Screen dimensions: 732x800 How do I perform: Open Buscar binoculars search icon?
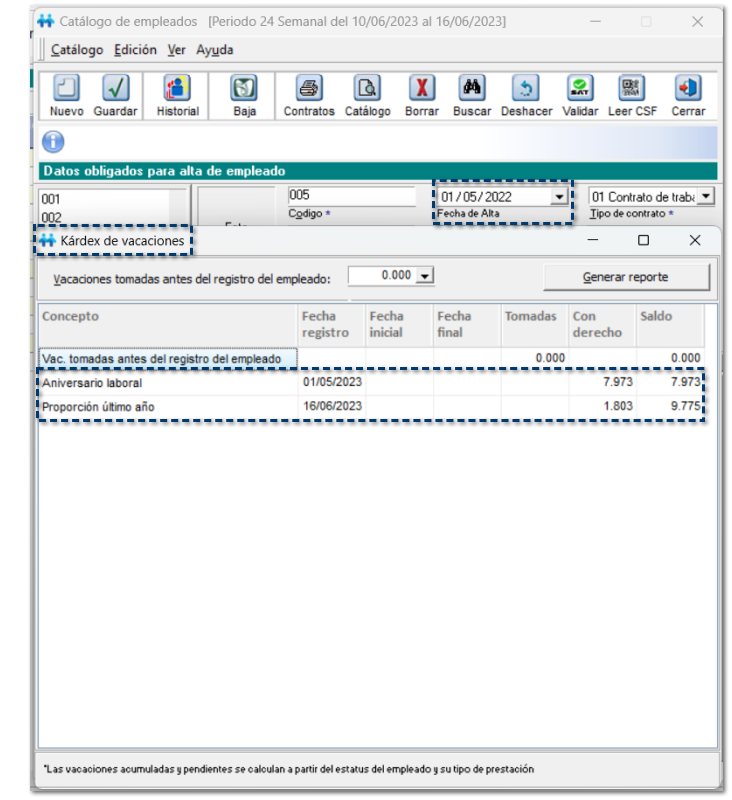[x=471, y=90]
